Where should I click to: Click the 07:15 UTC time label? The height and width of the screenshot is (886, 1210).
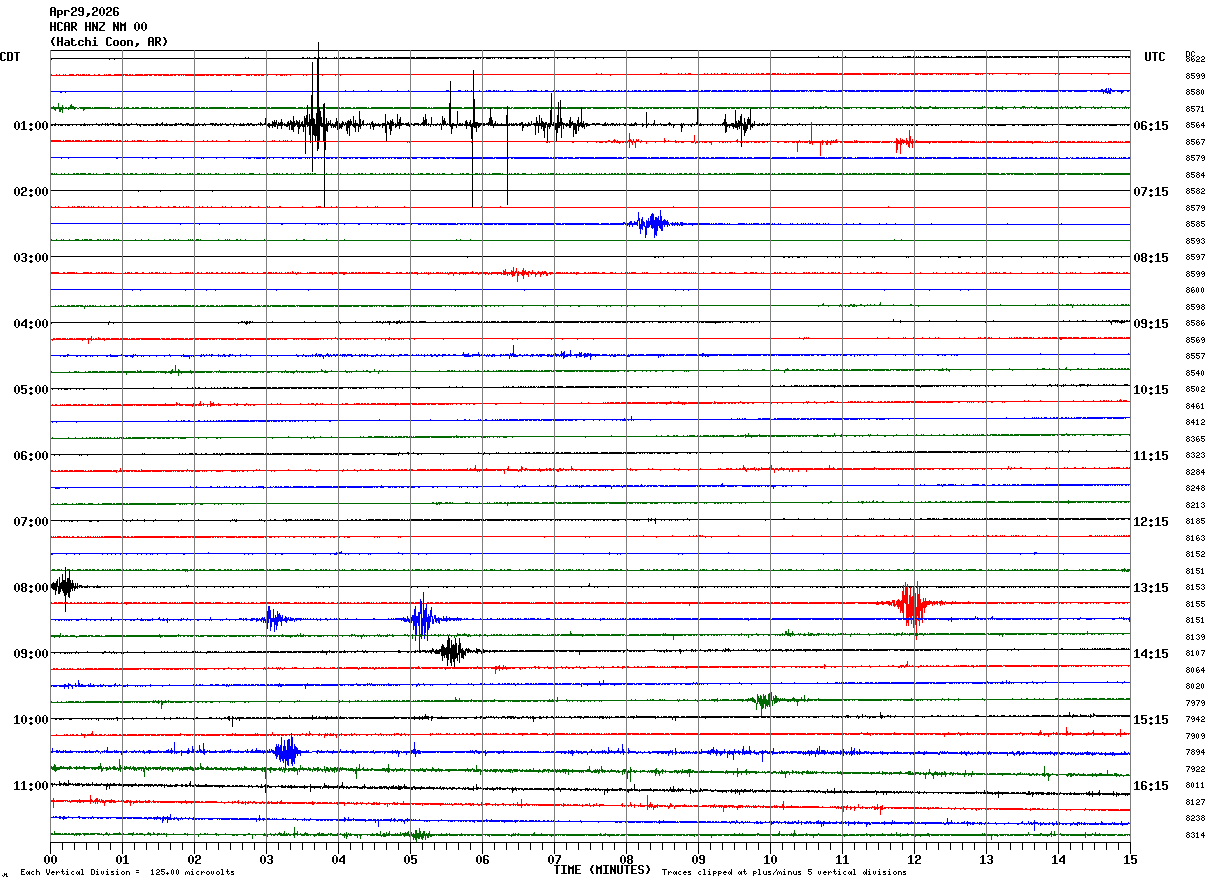point(1151,192)
